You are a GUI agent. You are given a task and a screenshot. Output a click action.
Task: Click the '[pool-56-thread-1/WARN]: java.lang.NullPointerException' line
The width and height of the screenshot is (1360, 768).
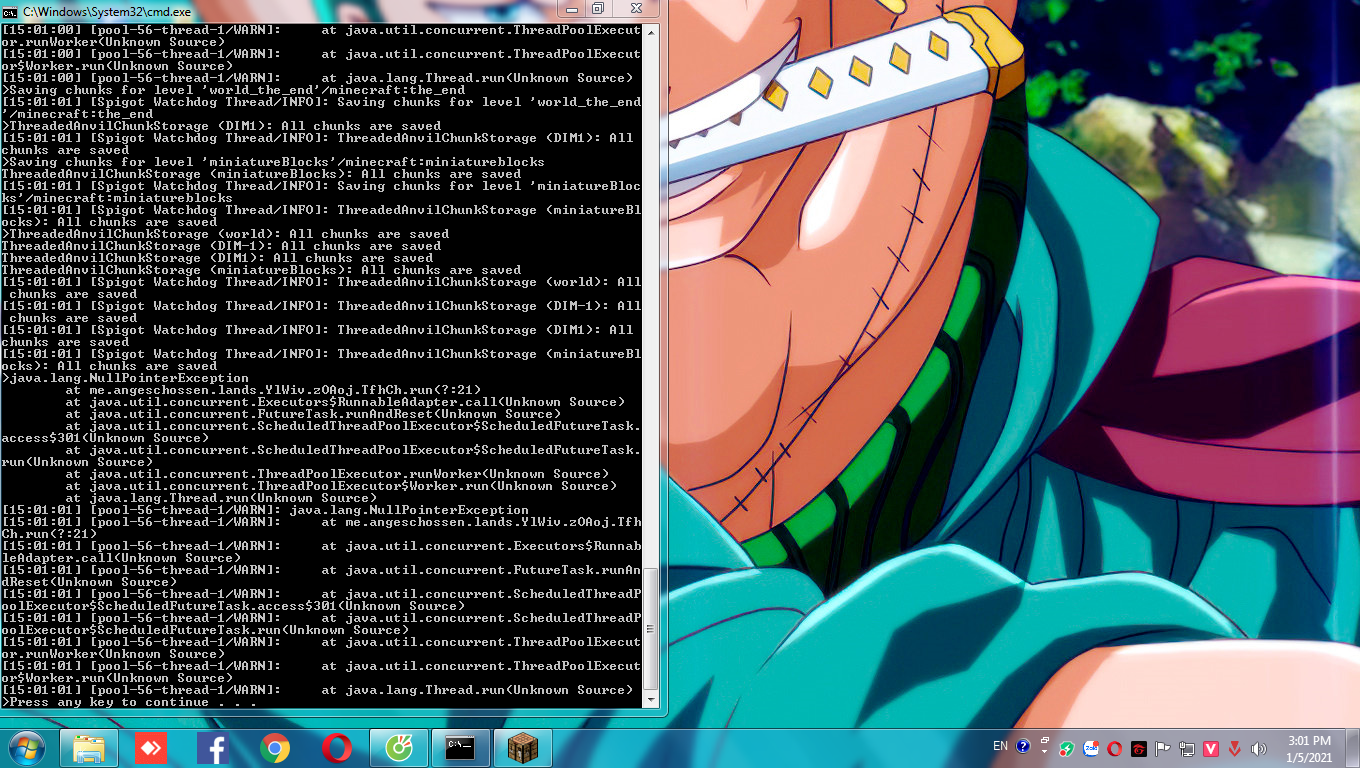266,510
